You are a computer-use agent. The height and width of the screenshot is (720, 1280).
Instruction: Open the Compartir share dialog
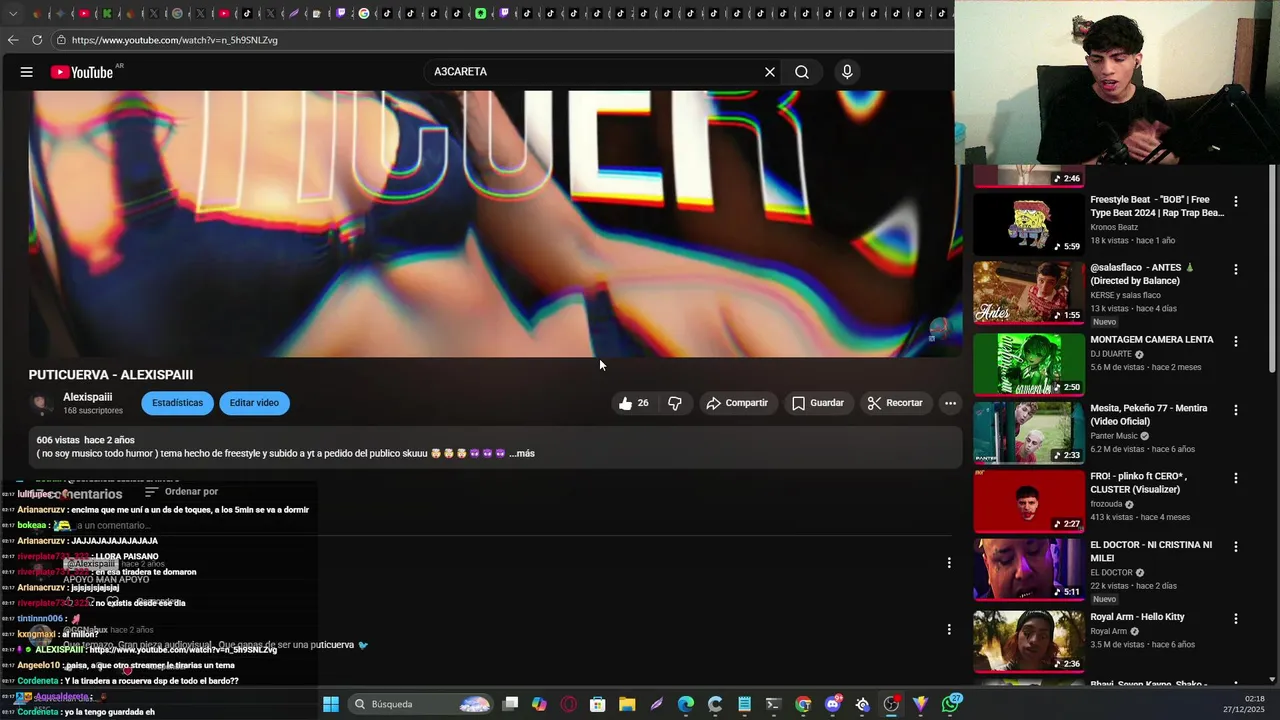(x=737, y=403)
